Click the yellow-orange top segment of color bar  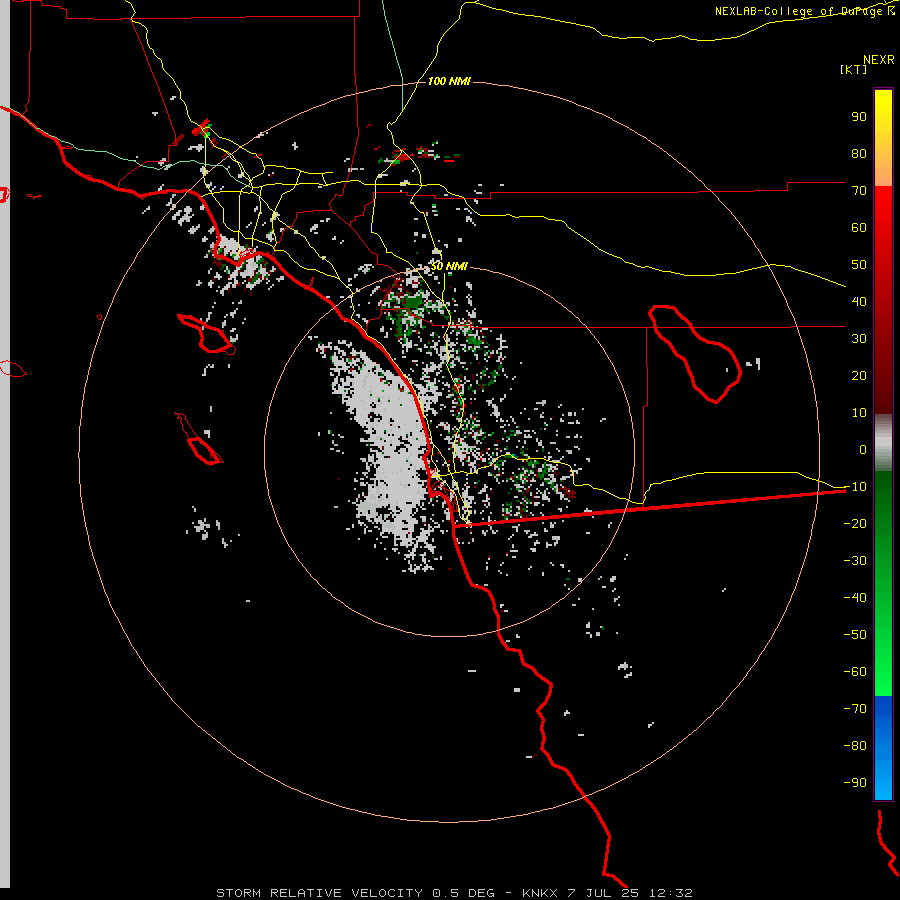click(x=883, y=138)
